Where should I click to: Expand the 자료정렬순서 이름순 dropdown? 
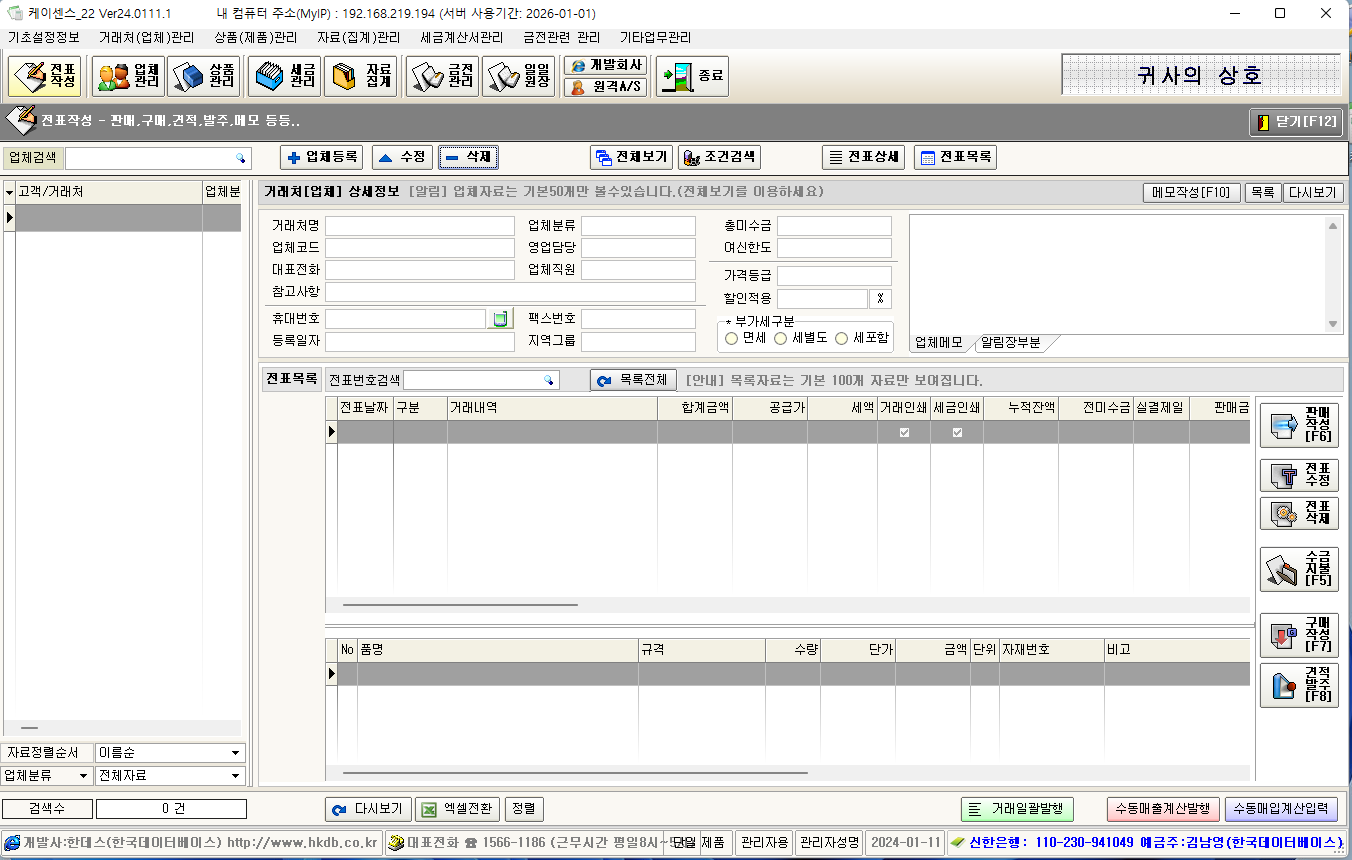235,753
